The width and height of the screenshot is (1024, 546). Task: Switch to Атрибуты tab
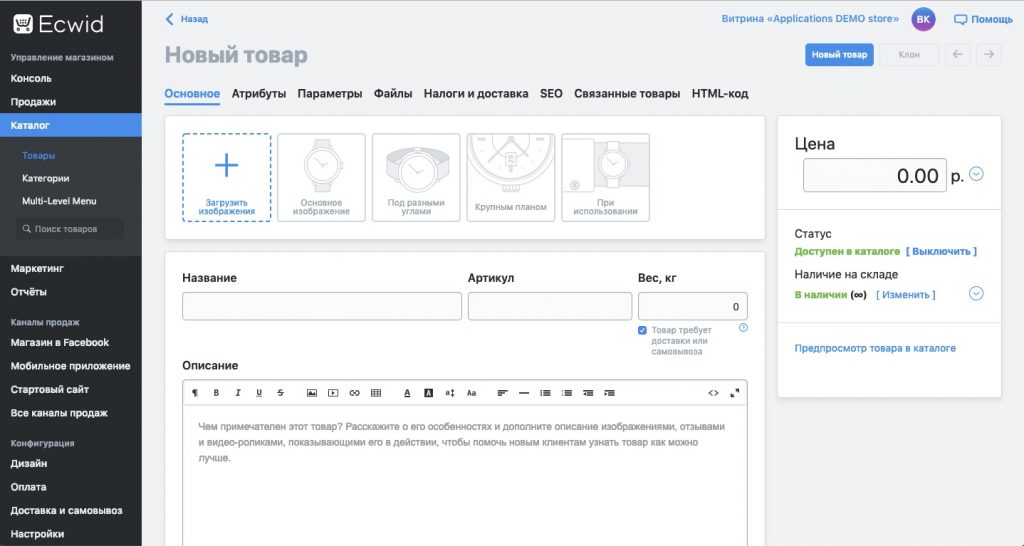tap(259, 93)
